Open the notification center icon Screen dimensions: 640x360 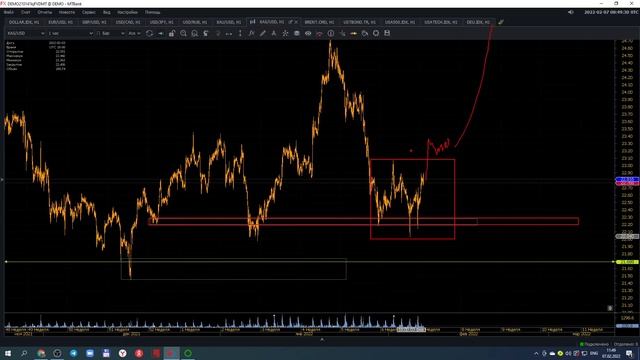click(629, 353)
